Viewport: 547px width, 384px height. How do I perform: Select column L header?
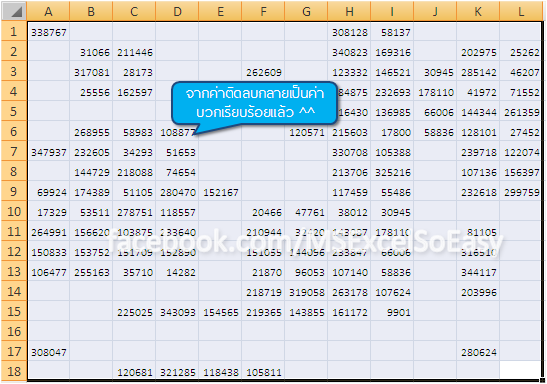pyautogui.click(x=521, y=12)
